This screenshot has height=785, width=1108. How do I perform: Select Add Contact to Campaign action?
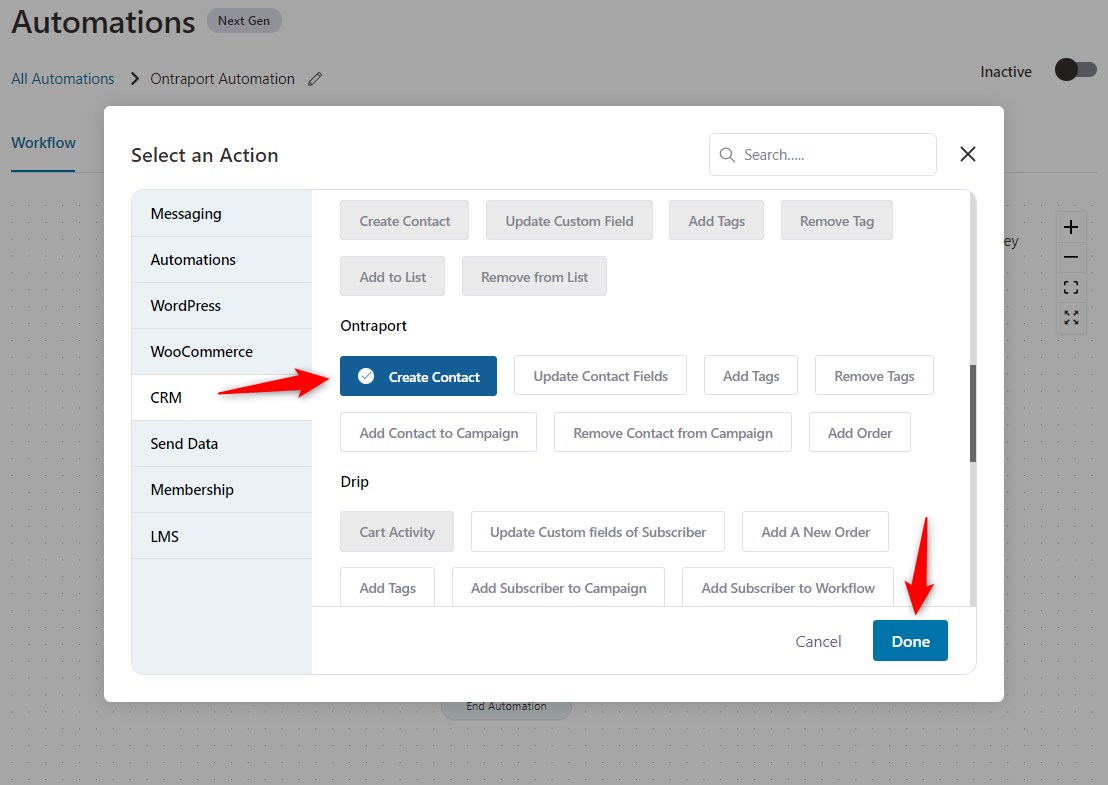click(x=438, y=433)
